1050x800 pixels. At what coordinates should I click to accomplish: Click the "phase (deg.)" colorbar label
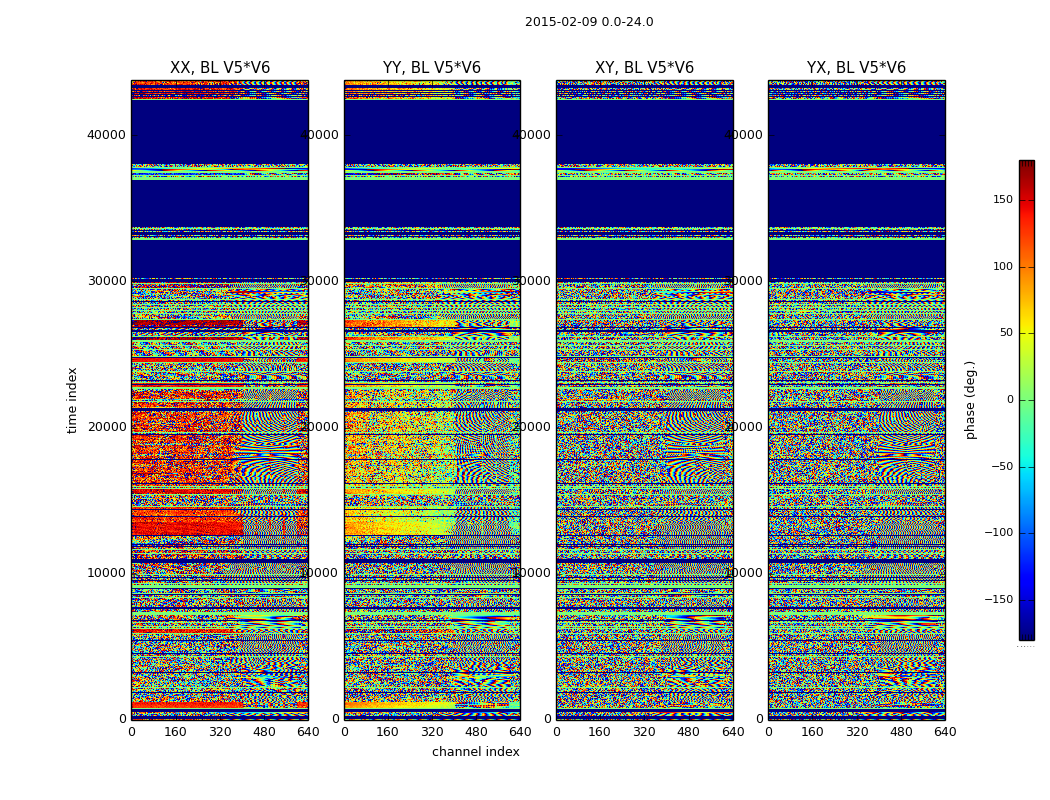click(x=970, y=400)
